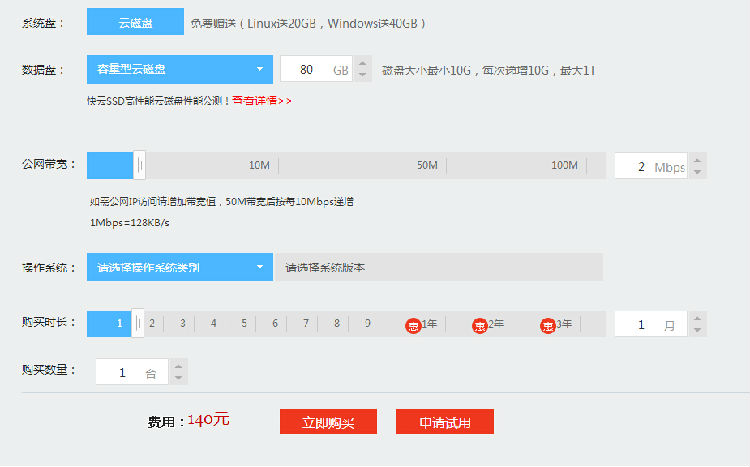Click the bandwidth Mbps input field
Image resolution: width=750 pixels, height=467 pixels.
click(650, 166)
